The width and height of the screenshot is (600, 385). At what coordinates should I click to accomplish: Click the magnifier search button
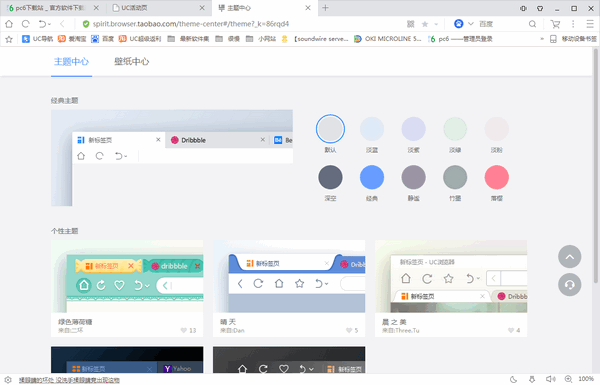(x=532, y=24)
